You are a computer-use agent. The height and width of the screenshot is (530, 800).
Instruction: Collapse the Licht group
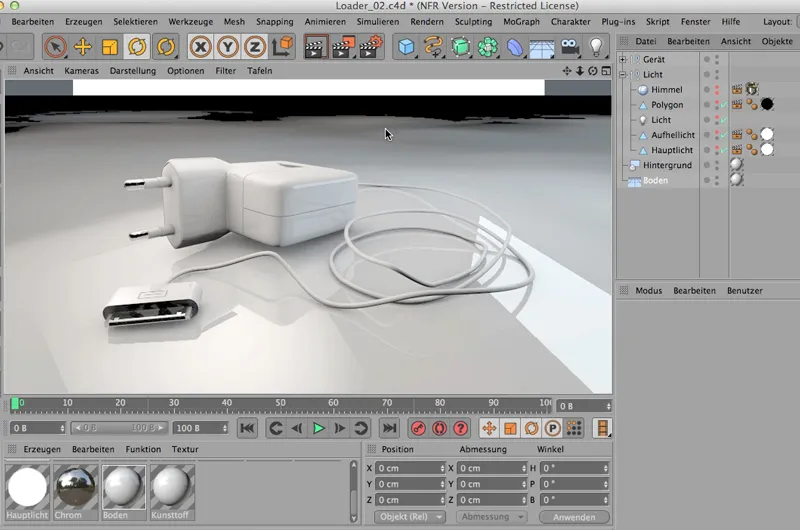pyautogui.click(x=622, y=74)
